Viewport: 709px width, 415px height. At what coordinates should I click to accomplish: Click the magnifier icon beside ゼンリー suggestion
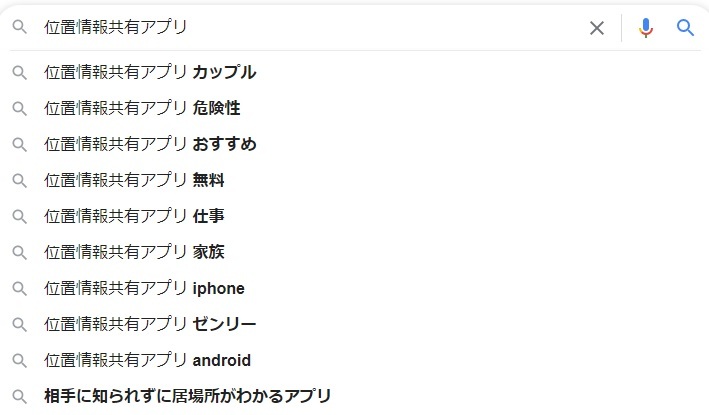coord(19,325)
